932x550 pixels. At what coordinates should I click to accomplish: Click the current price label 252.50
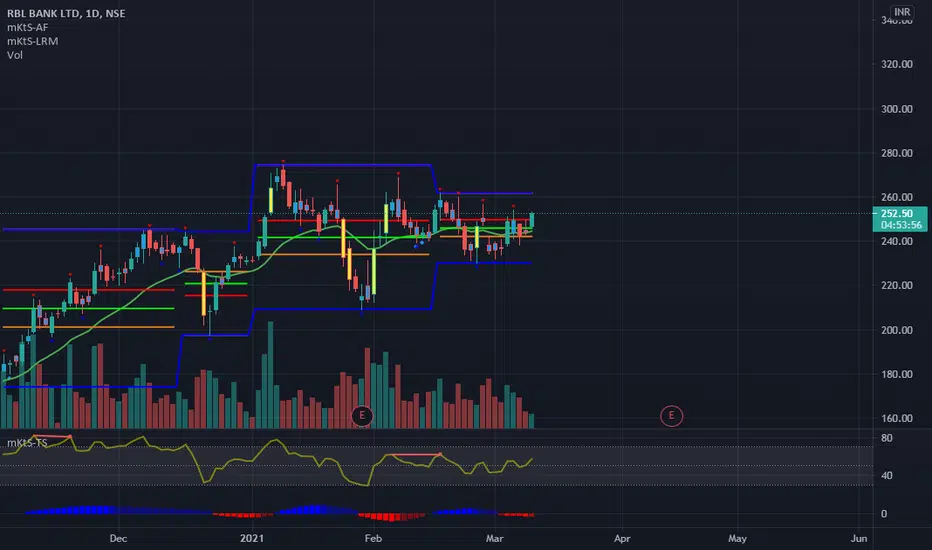click(x=897, y=213)
